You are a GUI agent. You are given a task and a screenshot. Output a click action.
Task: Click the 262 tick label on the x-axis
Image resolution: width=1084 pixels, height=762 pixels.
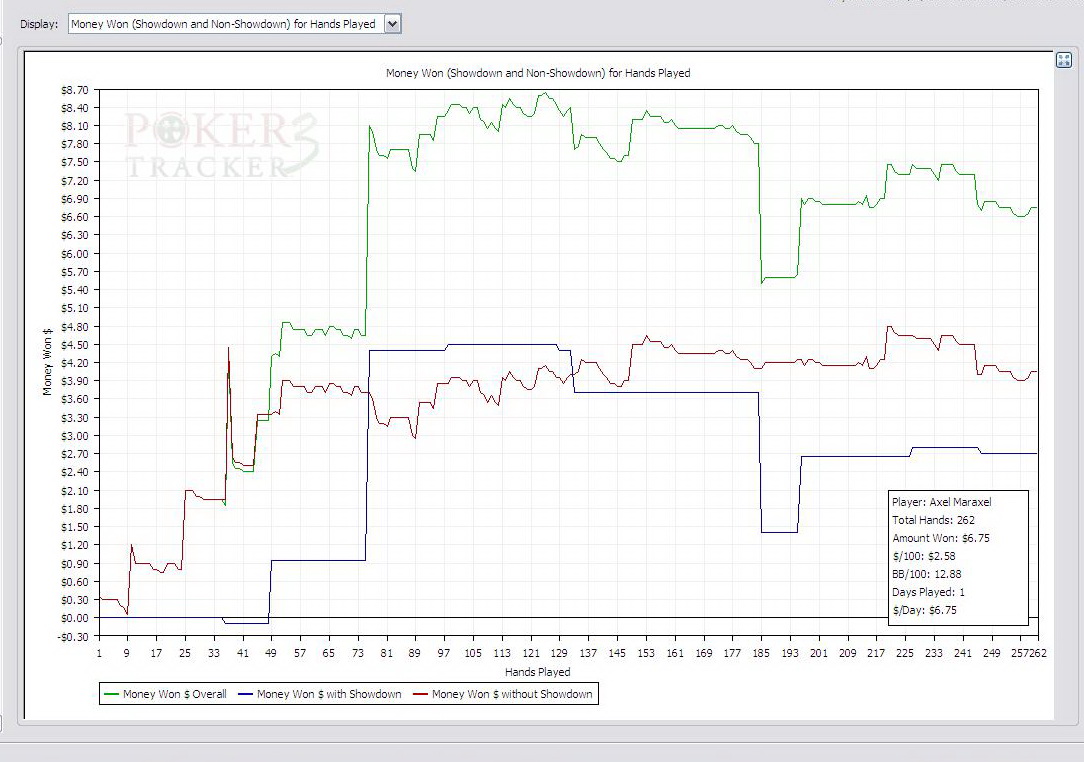(1038, 653)
